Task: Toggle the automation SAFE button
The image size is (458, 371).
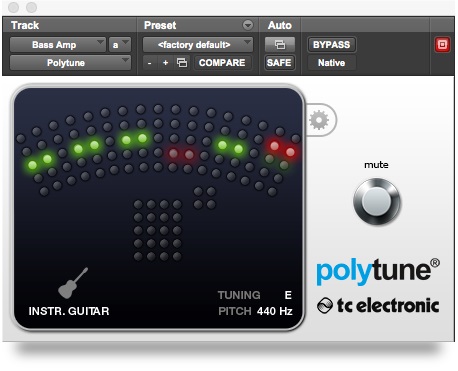Action: coord(279,63)
